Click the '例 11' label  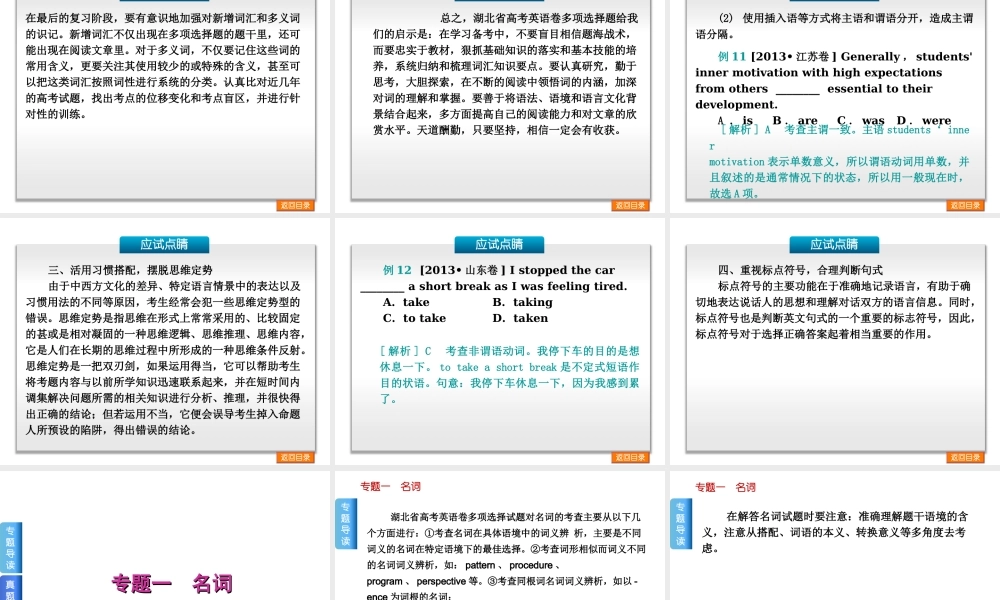732,57
